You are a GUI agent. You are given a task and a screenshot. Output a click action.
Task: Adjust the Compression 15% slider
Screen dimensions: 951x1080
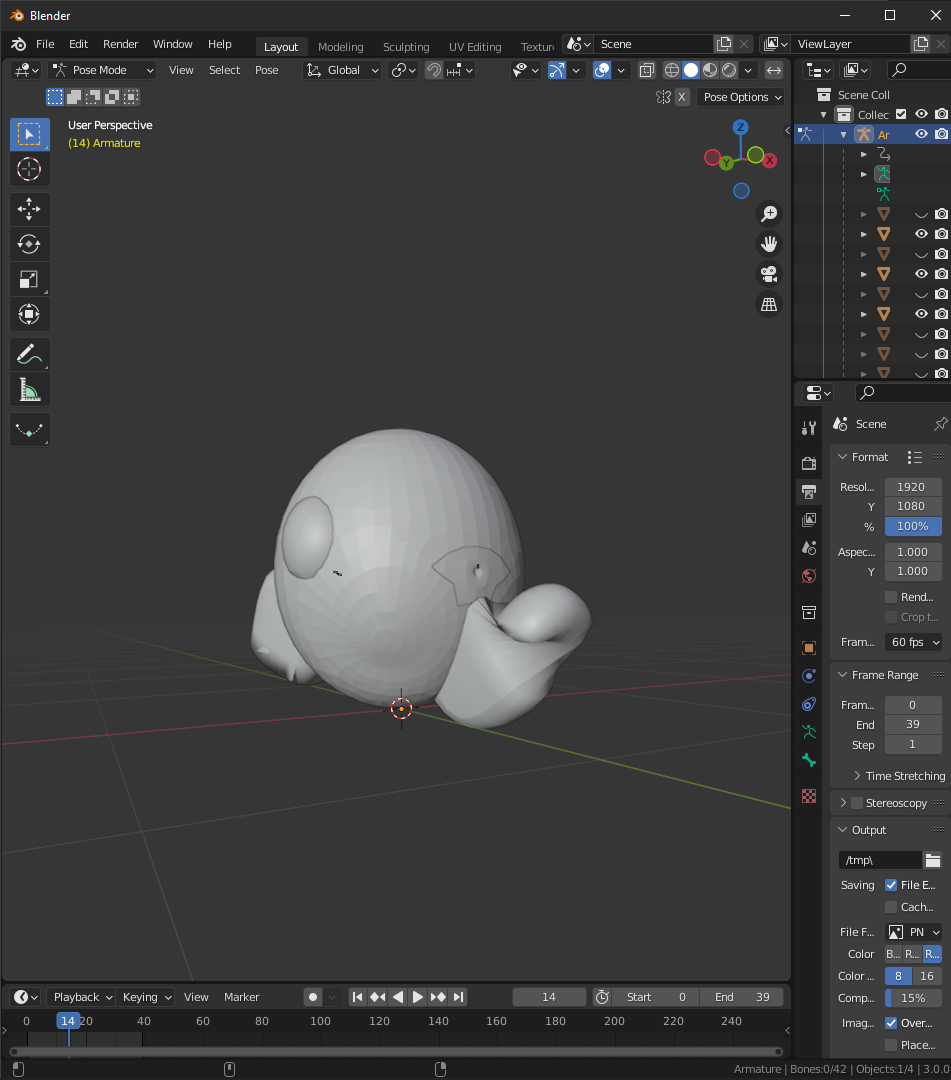click(913, 998)
